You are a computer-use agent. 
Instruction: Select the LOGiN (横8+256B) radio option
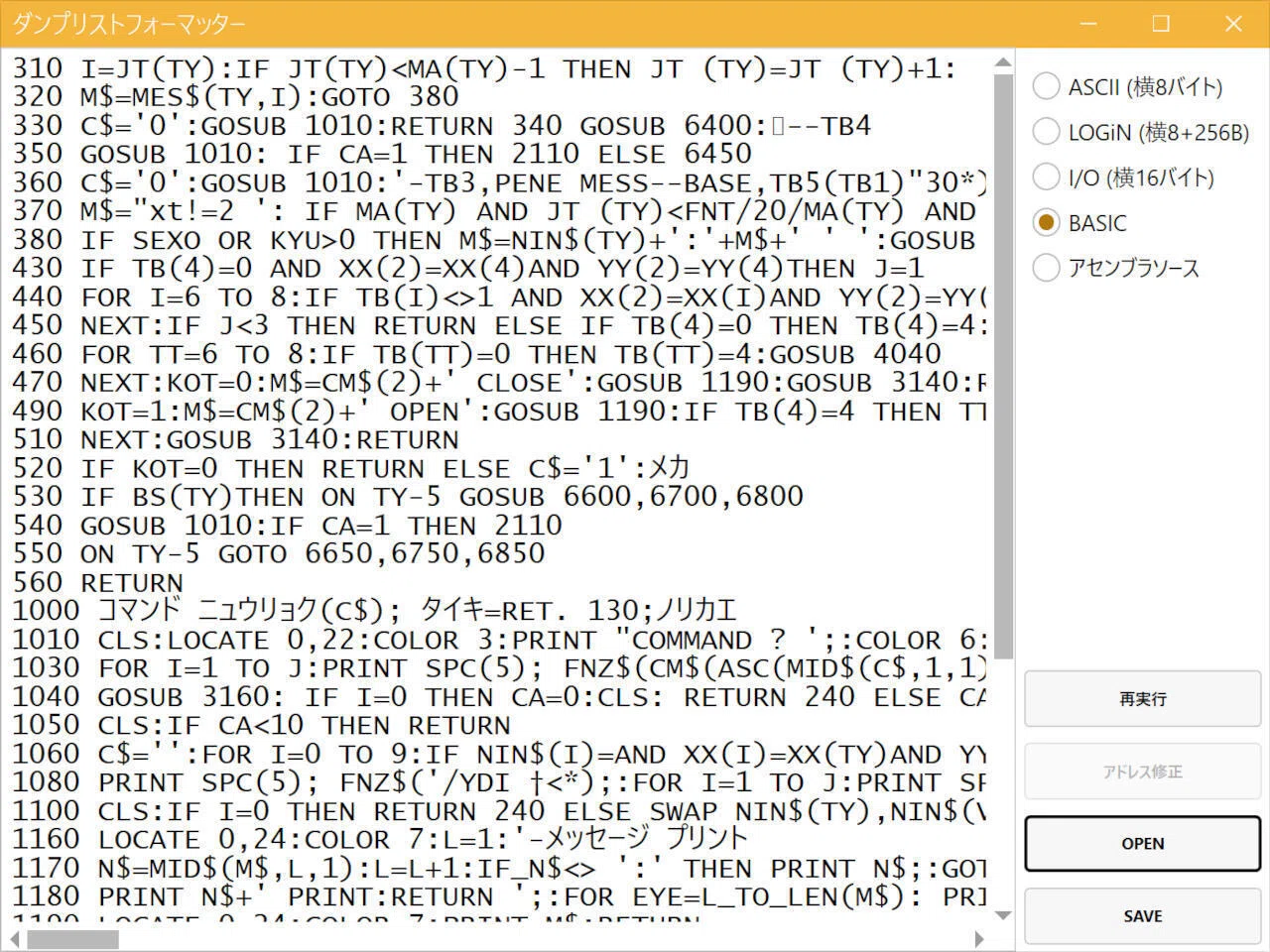pyautogui.click(x=1141, y=132)
